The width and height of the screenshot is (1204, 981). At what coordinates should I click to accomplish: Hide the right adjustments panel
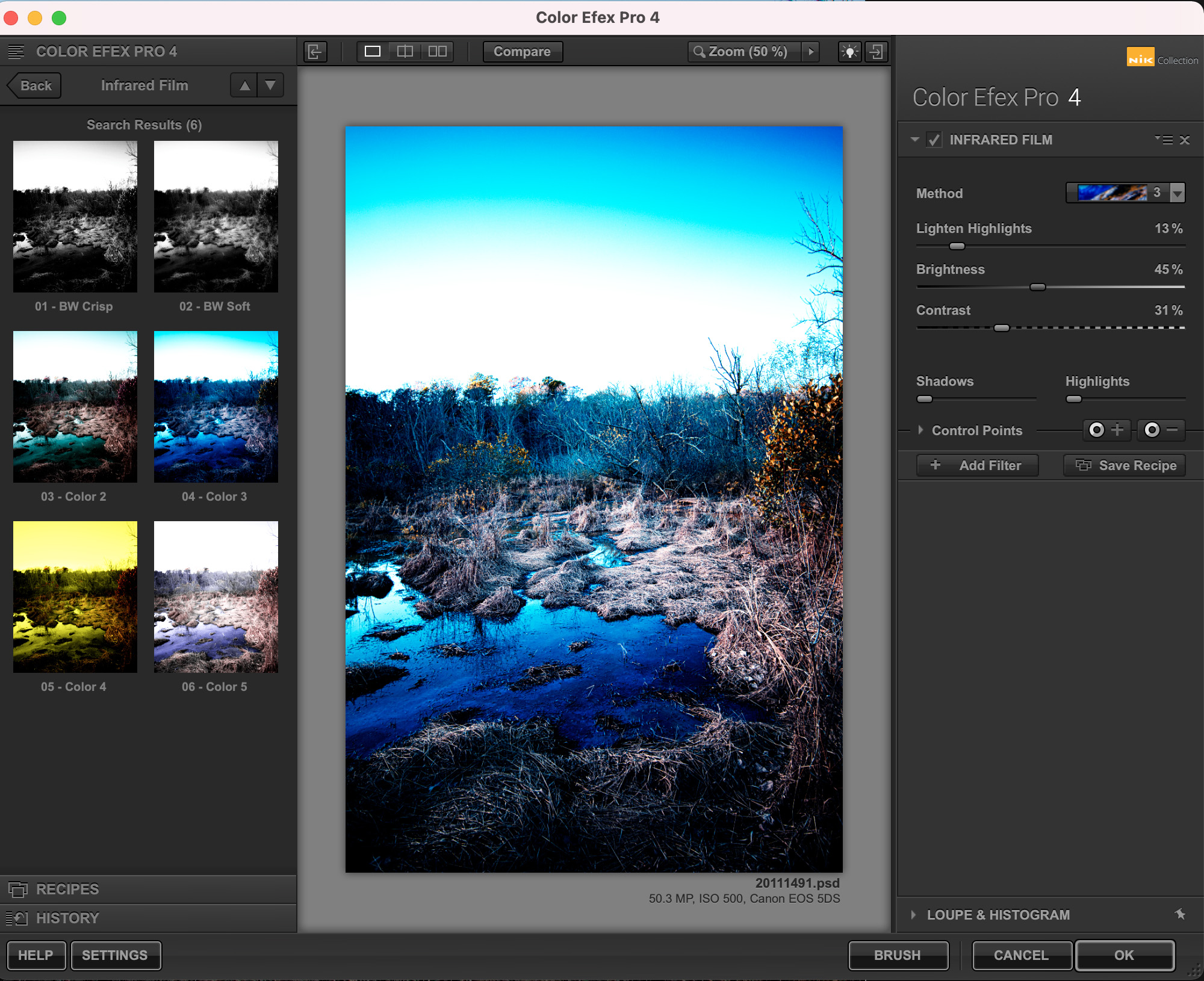[x=877, y=52]
